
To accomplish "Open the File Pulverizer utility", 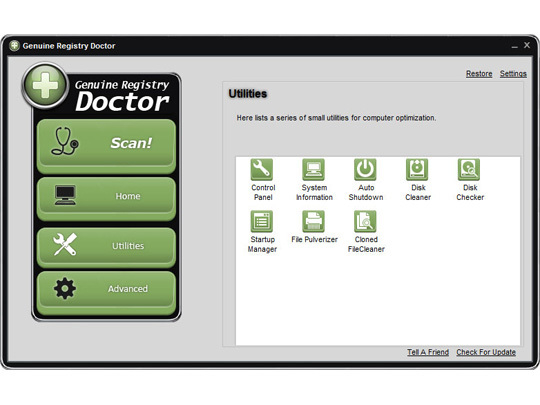I will pos(313,221).
